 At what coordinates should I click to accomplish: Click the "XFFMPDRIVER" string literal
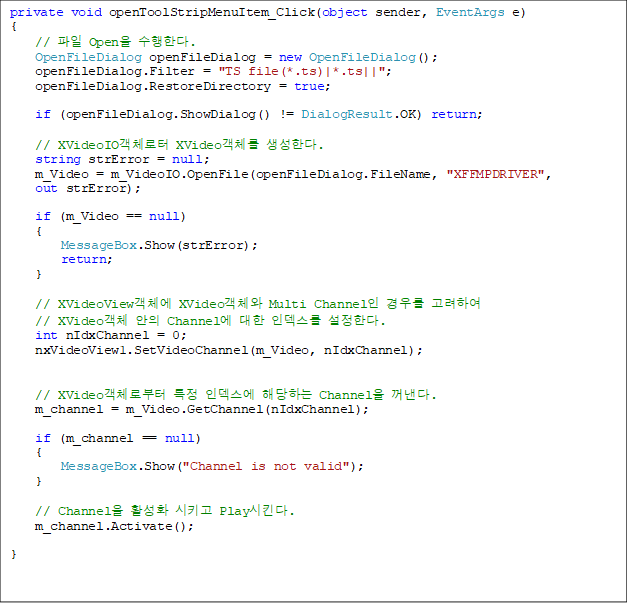(x=495, y=174)
